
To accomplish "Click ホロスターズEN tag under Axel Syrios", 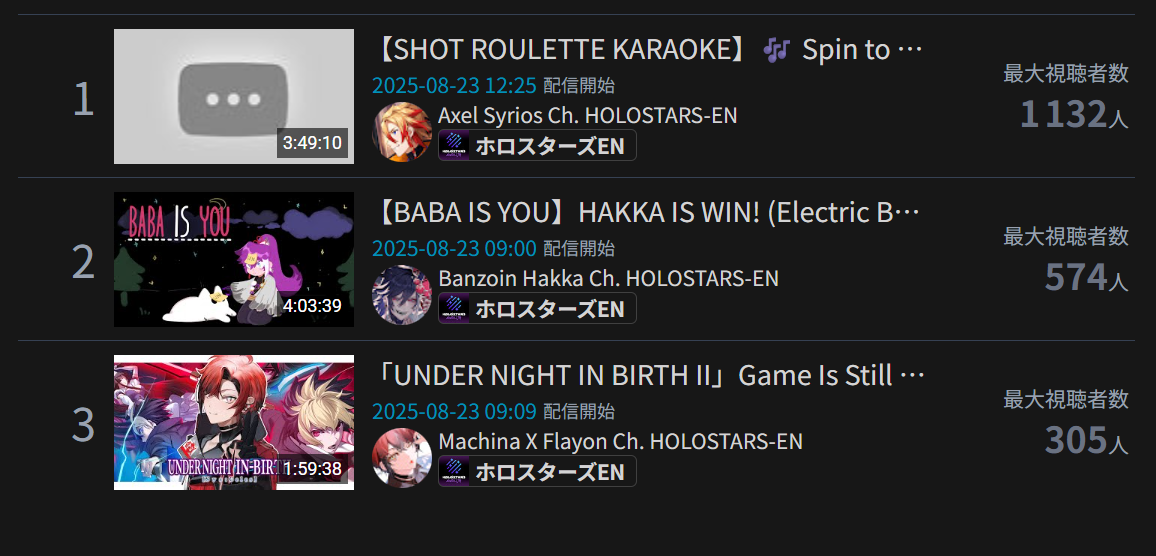I will click(537, 145).
